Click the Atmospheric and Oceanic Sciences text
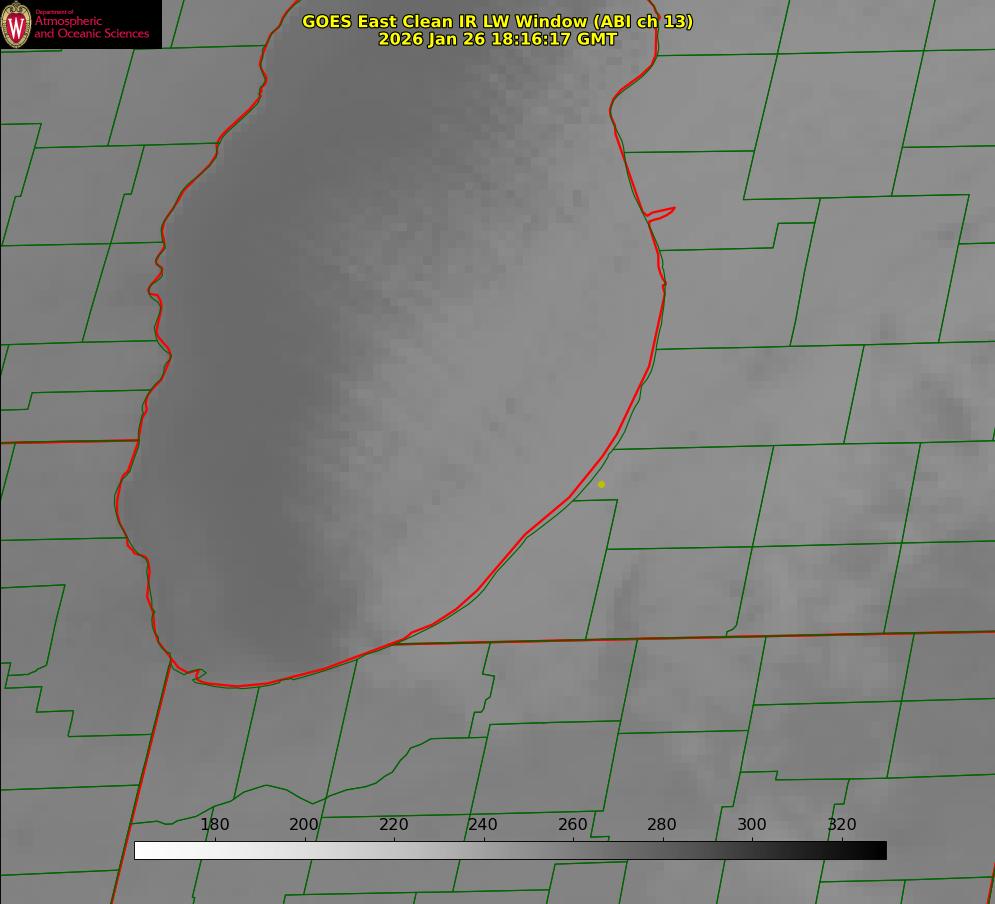Image resolution: width=995 pixels, height=904 pixels. [91, 27]
